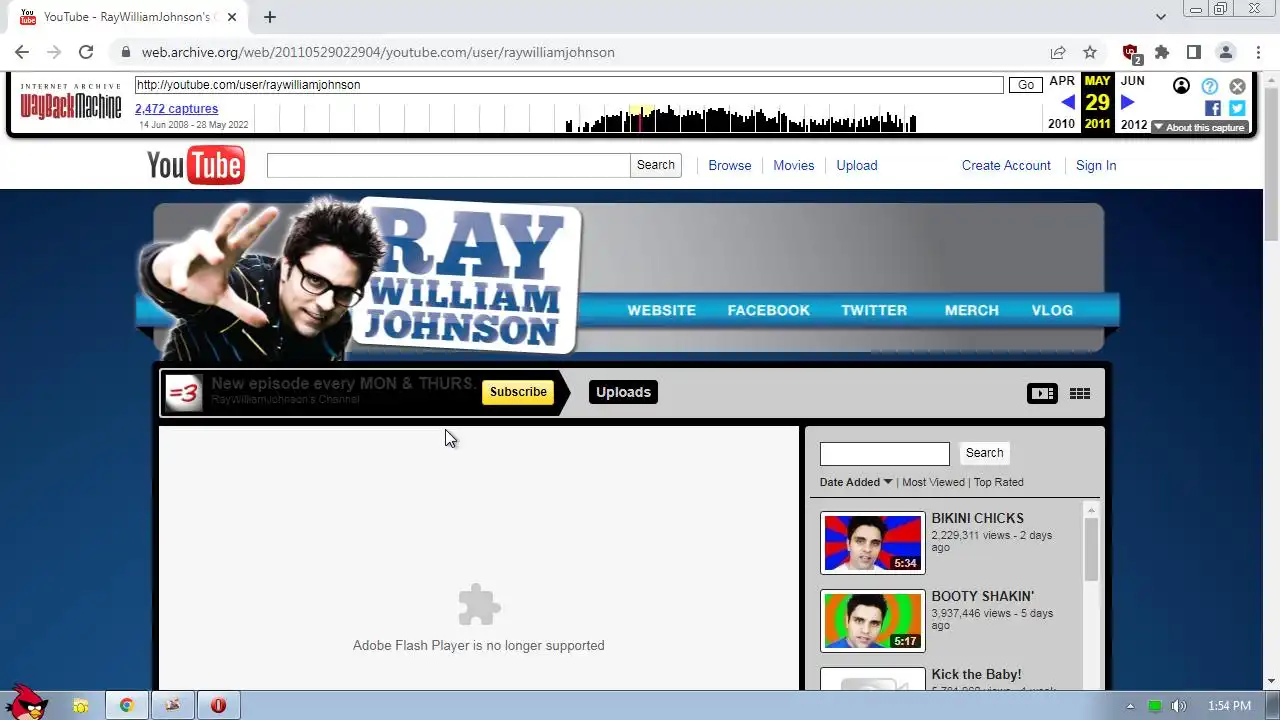1280x720 pixels.
Task: Sort videos by Most Viewed
Action: tap(934, 482)
